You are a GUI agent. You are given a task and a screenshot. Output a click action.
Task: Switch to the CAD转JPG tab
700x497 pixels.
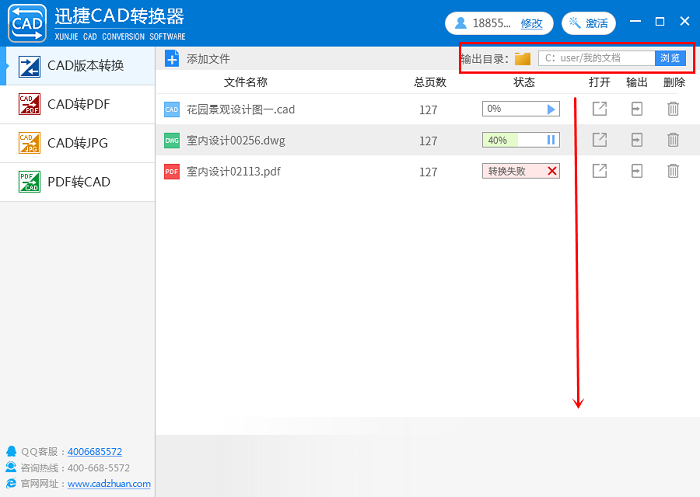click(78, 143)
